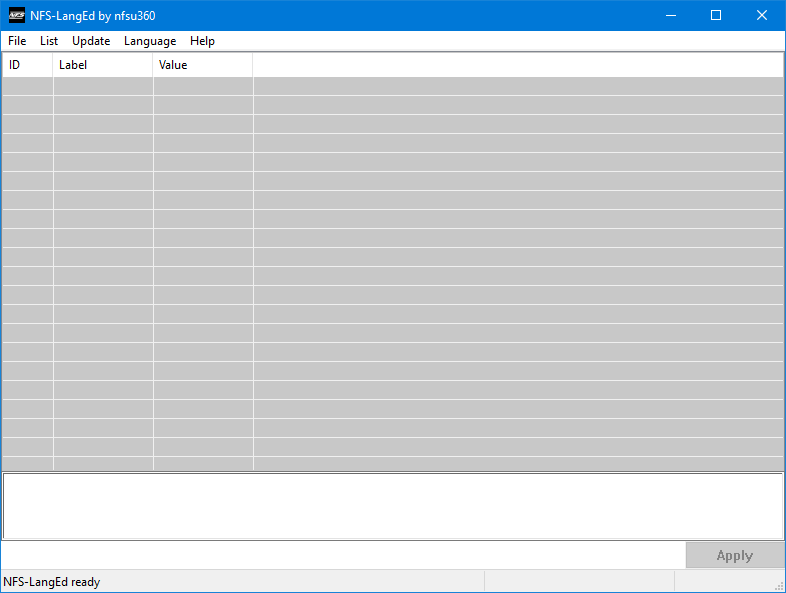This screenshot has height=593, width=786.
Task: Open the File menu
Action: [x=17, y=41]
